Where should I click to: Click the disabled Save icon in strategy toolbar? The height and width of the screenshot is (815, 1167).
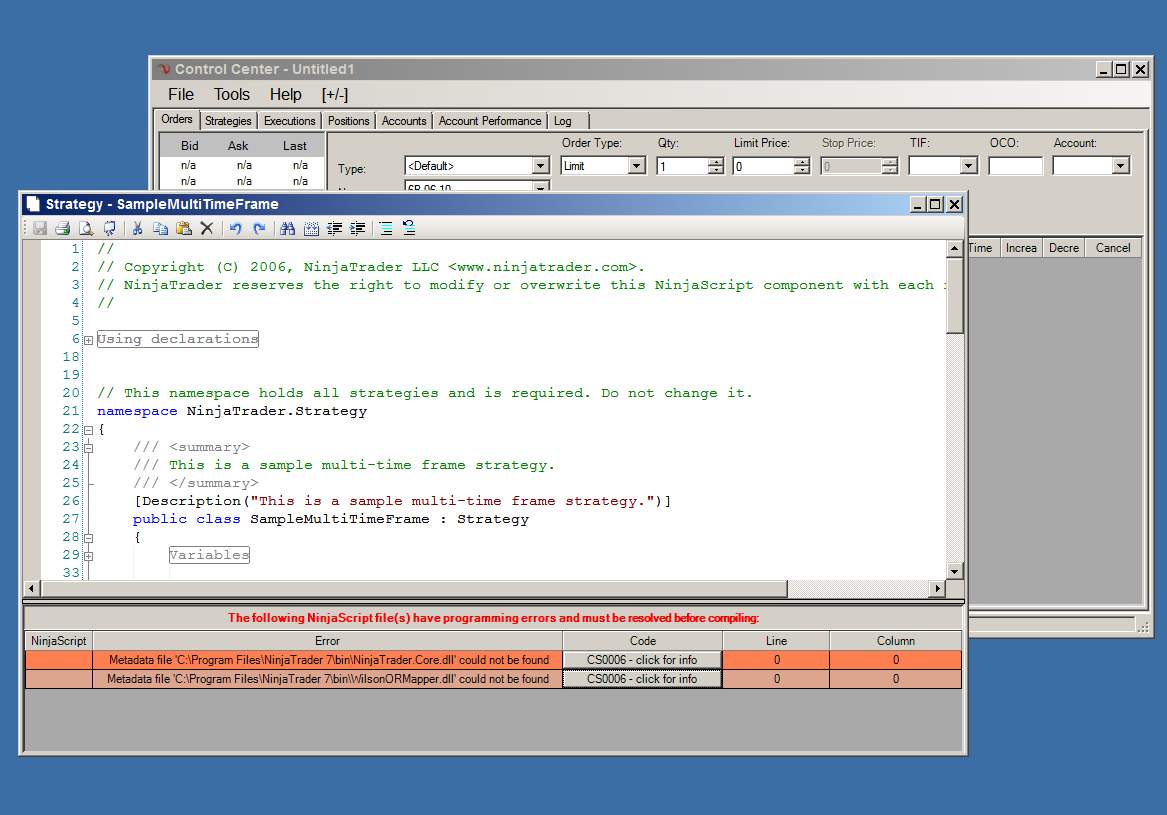click(x=39, y=228)
